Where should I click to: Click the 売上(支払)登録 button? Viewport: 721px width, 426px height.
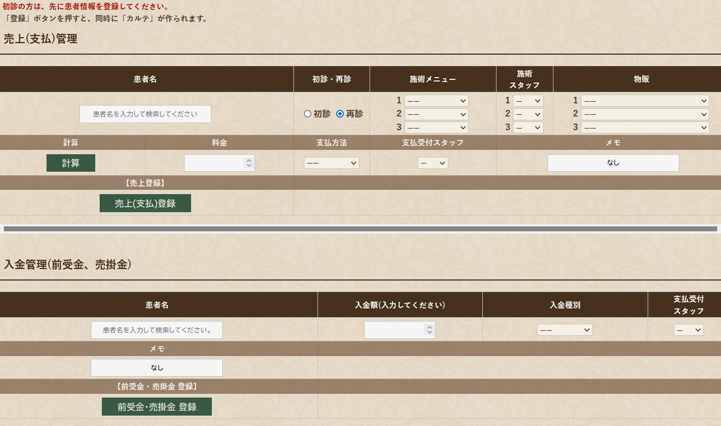(145, 203)
